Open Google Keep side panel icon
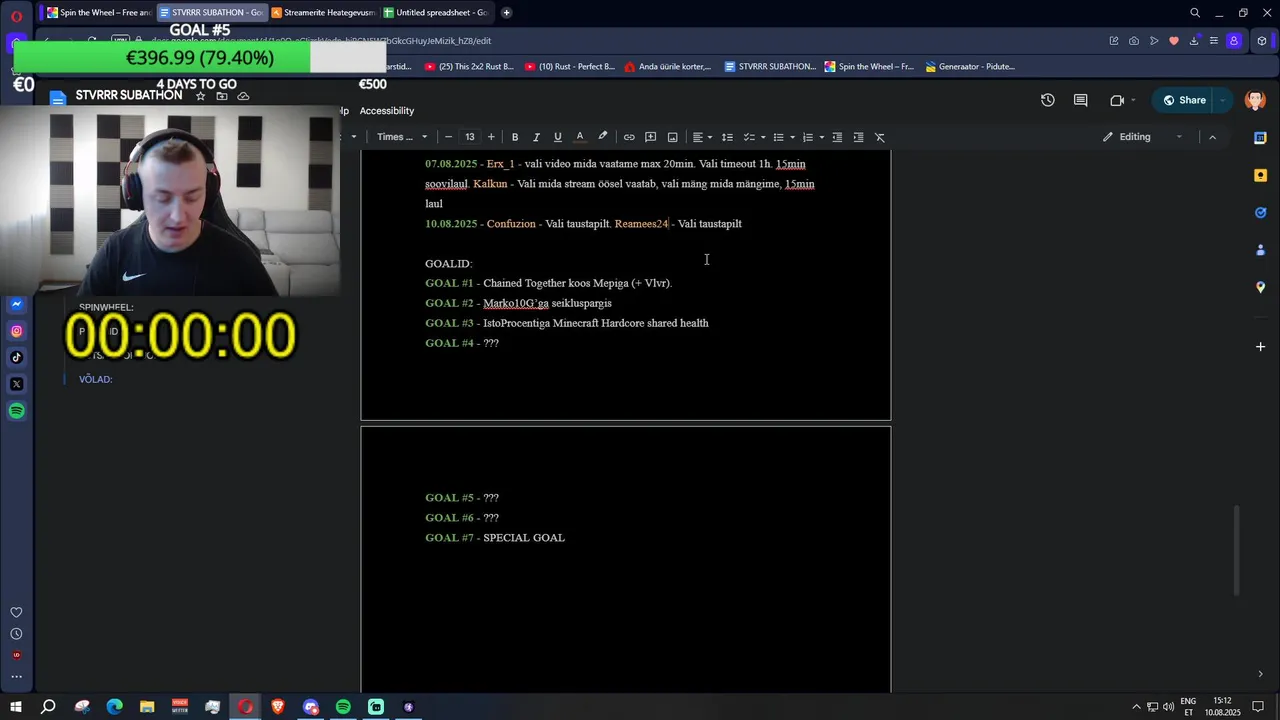 (1260, 175)
